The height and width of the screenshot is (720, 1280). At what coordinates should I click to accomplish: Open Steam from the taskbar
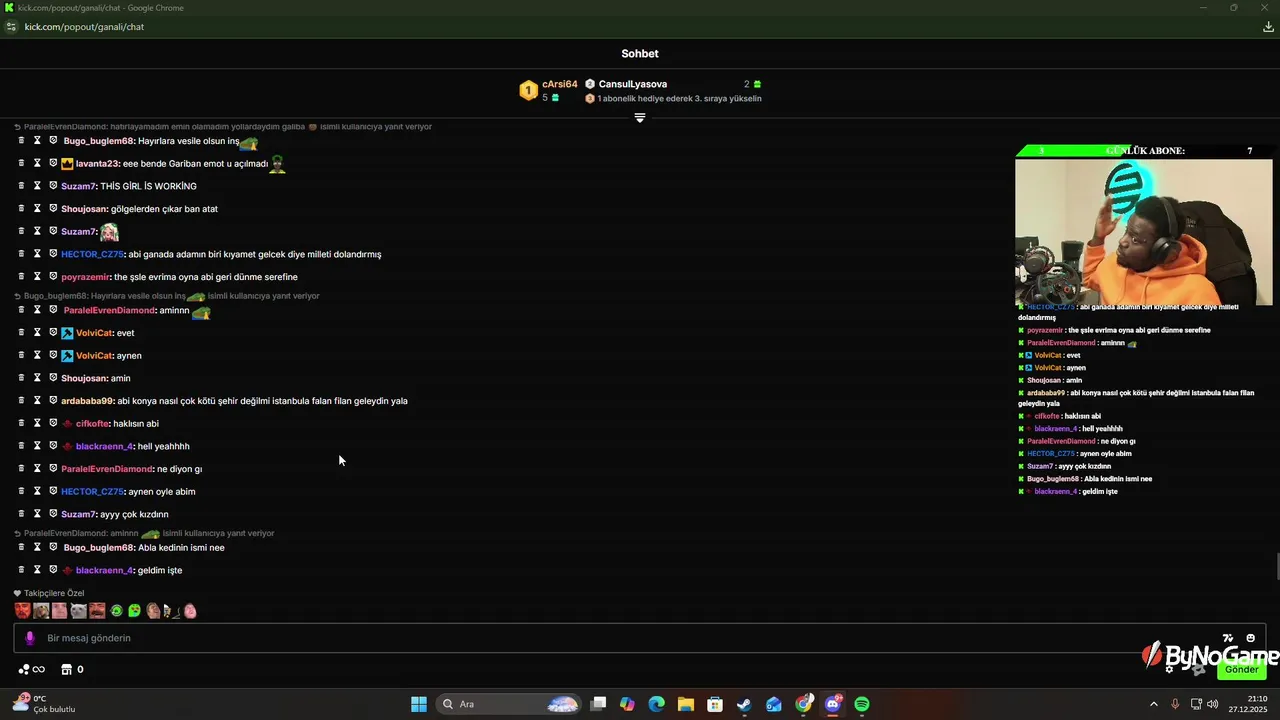pos(744,704)
